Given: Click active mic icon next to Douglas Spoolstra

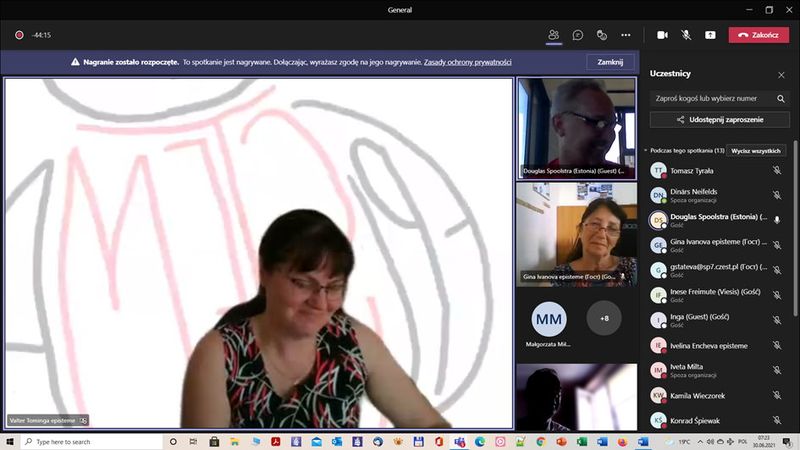Looking at the screenshot, I should tap(777, 220).
